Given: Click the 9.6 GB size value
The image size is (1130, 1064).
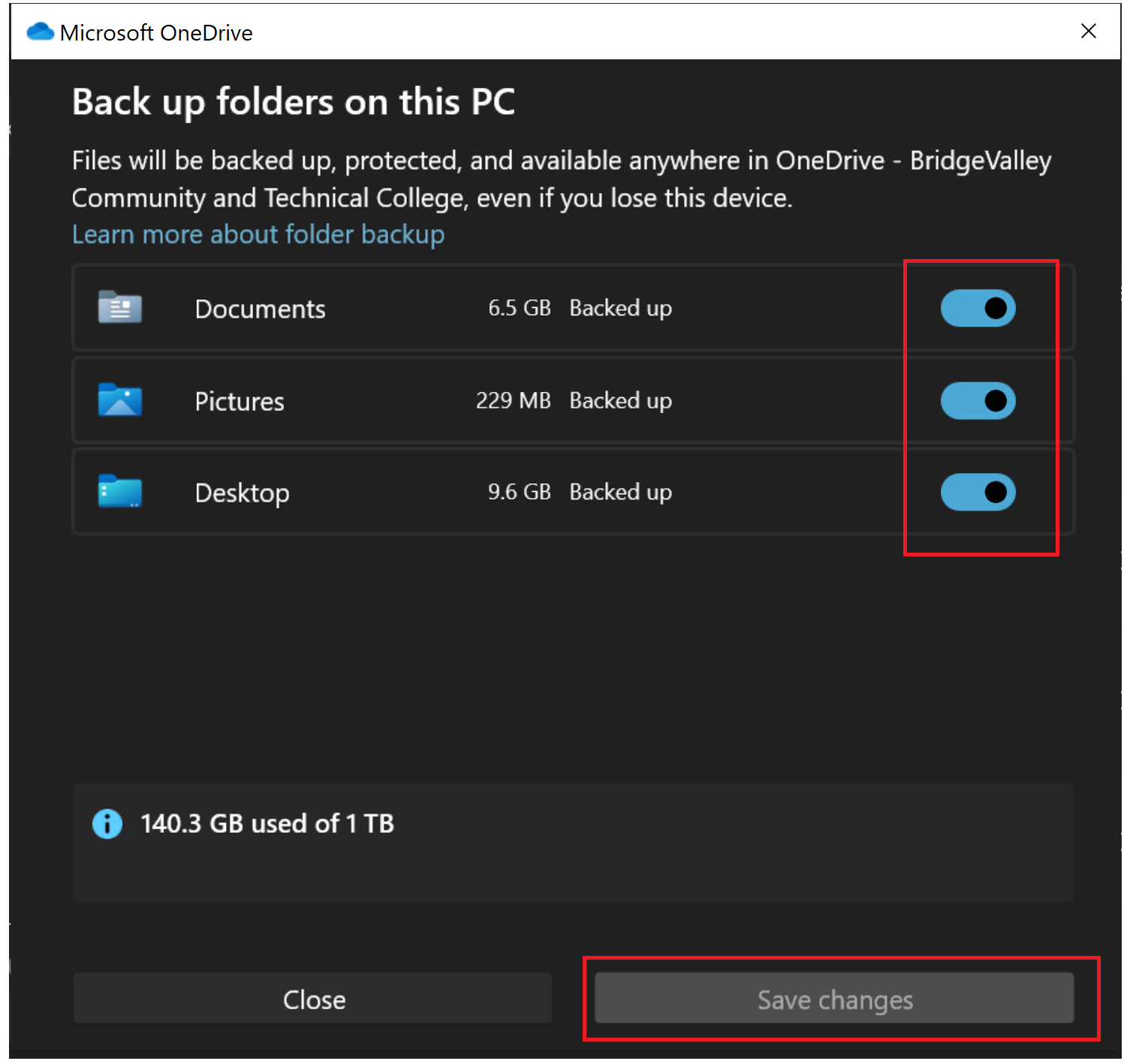Looking at the screenshot, I should tap(520, 492).
